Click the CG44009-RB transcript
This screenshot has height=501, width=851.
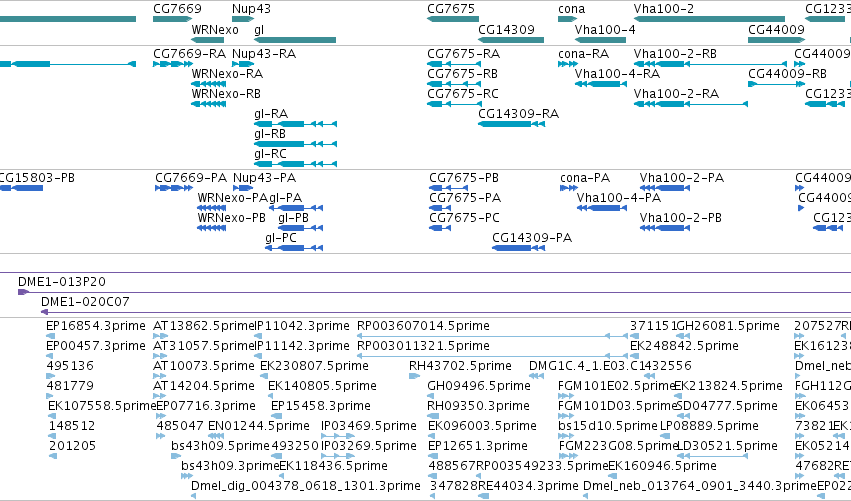click(776, 84)
